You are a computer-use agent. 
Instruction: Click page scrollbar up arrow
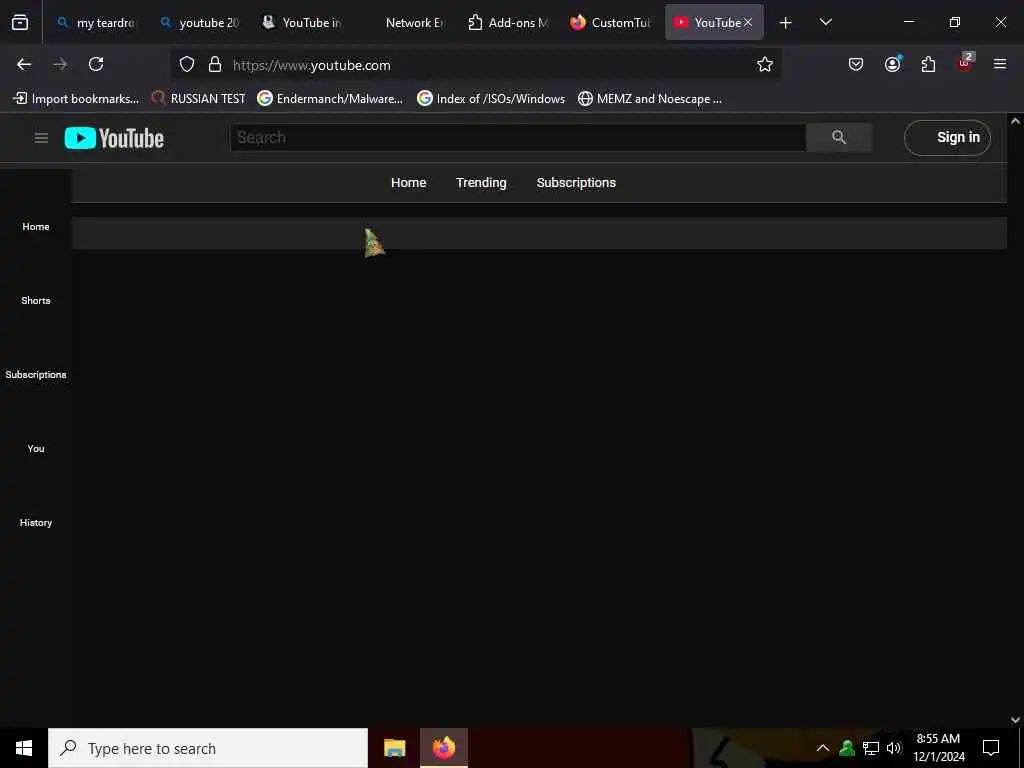[x=1015, y=121]
